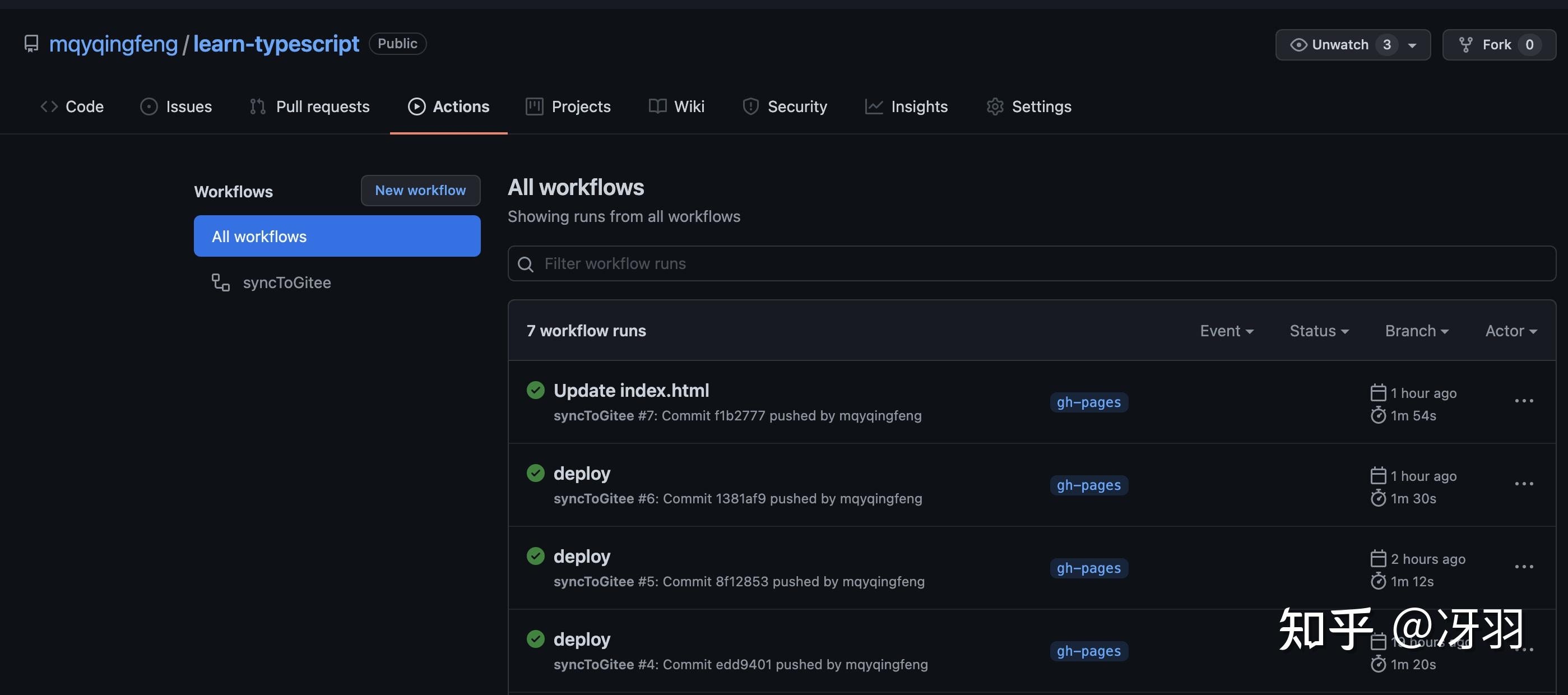The image size is (1568, 695).
Task: Click the Public visibility label
Action: 397,44
